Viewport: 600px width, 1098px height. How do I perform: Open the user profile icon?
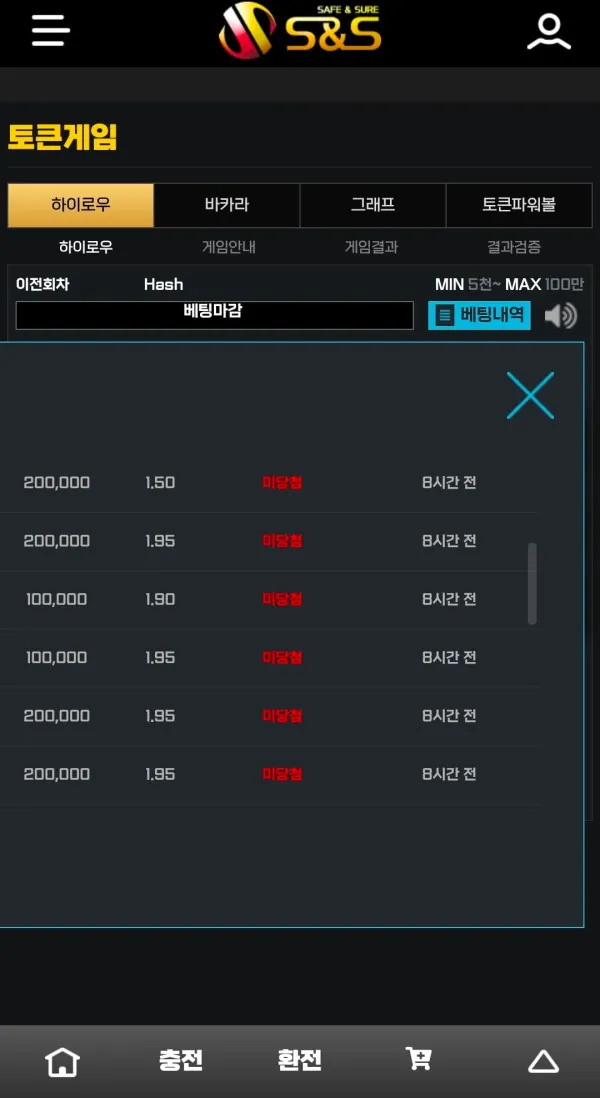point(549,32)
